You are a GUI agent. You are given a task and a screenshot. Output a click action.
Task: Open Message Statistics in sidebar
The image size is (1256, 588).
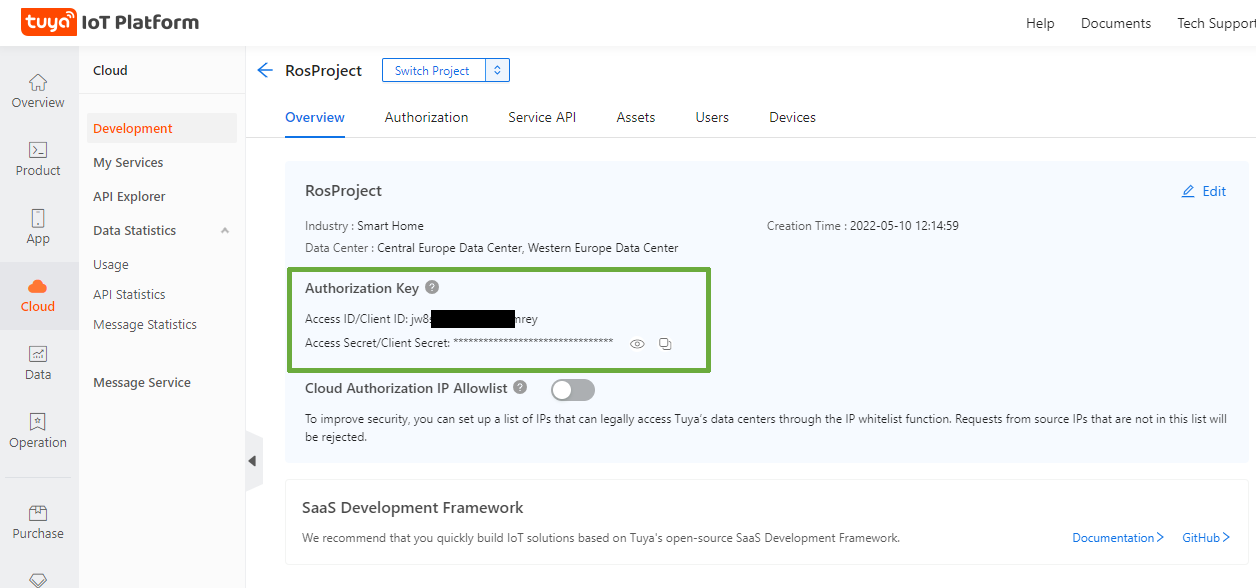click(145, 325)
